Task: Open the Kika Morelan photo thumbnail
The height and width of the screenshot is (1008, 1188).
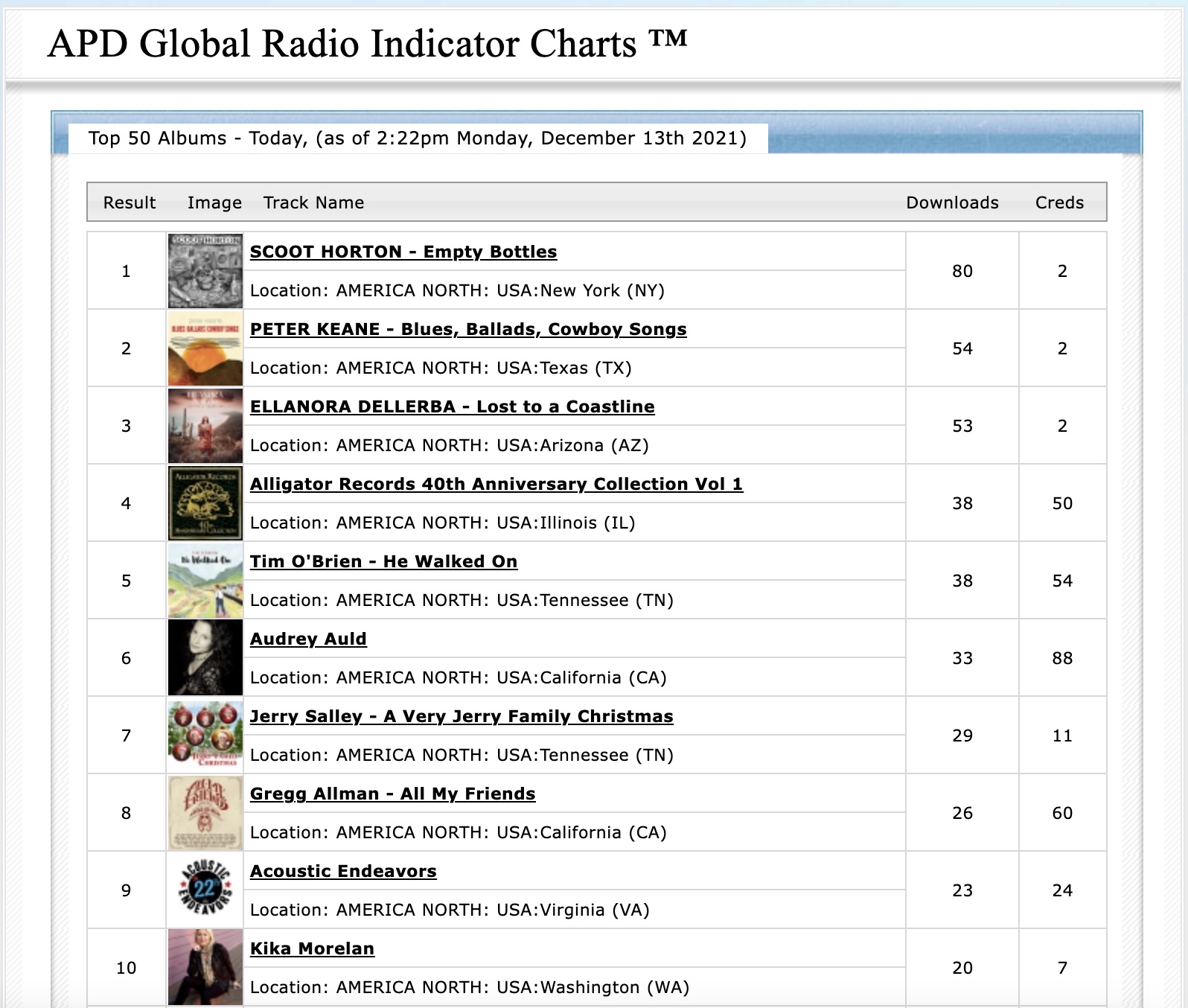Action: (x=205, y=968)
